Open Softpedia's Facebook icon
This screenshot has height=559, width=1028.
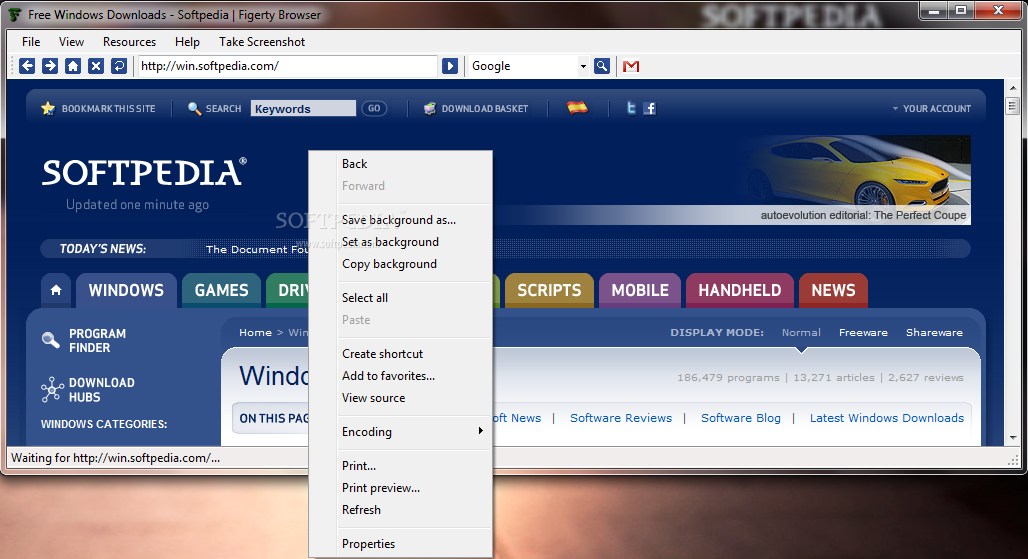pos(649,108)
